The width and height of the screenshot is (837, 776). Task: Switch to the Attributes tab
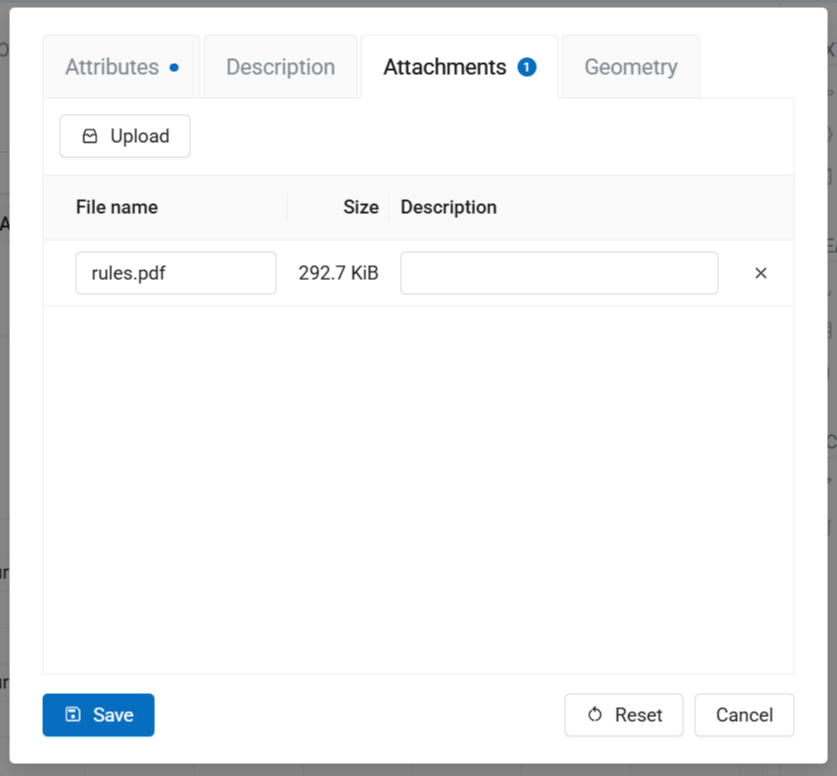(x=112, y=67)
